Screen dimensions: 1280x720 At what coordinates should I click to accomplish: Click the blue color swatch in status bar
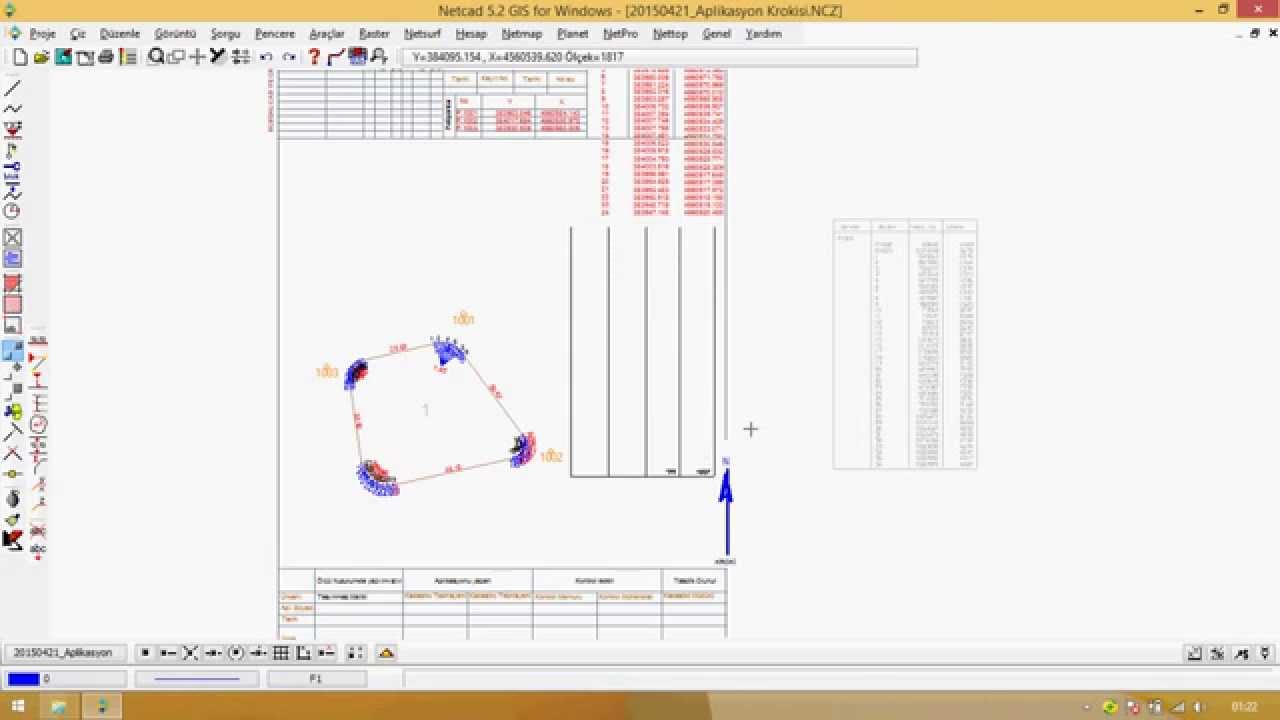click(23, 679)
